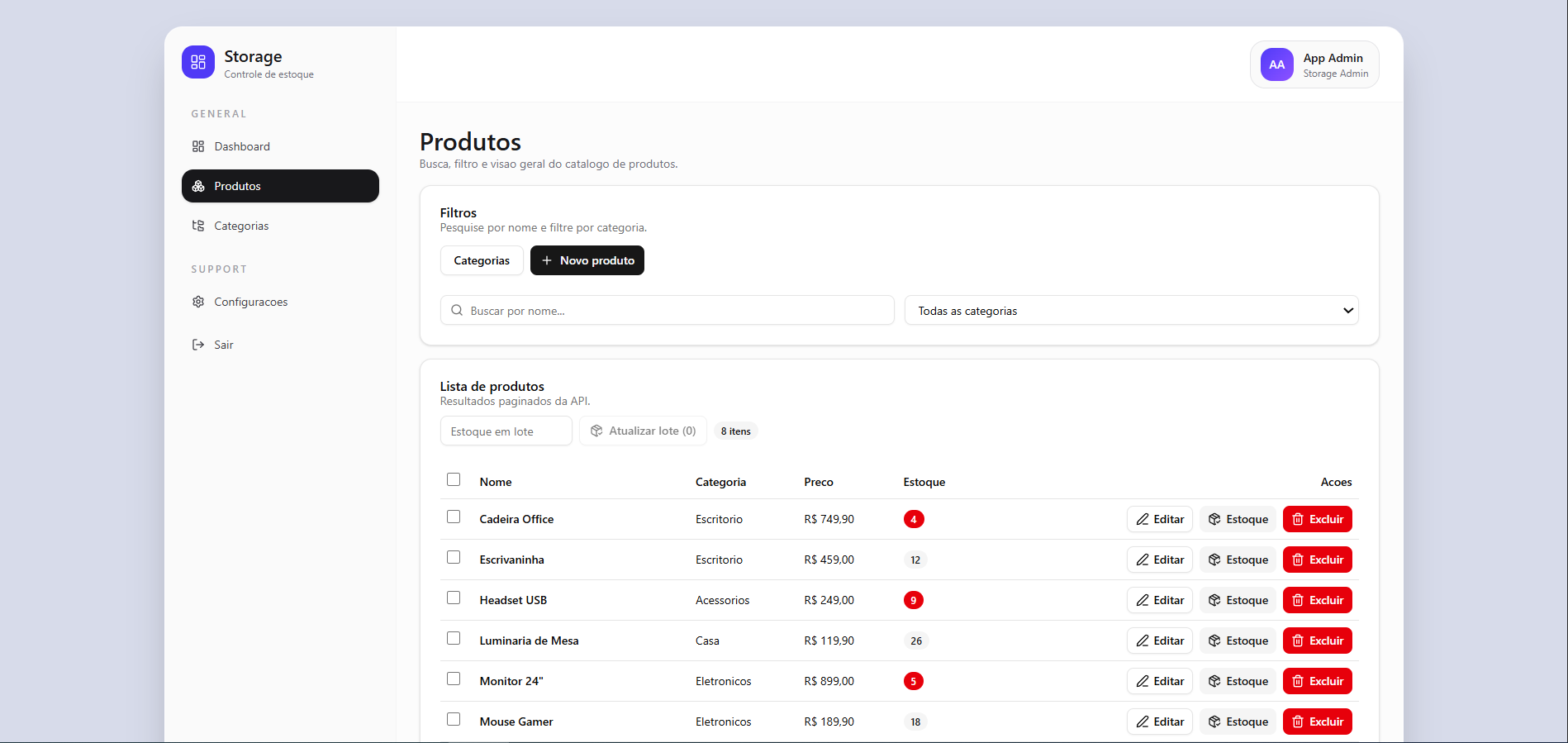Image resolution: width=1568 pixels, height=743 pixels.
Task: Click the Configuracoes gear icon
Action: (x=198, y=302)
